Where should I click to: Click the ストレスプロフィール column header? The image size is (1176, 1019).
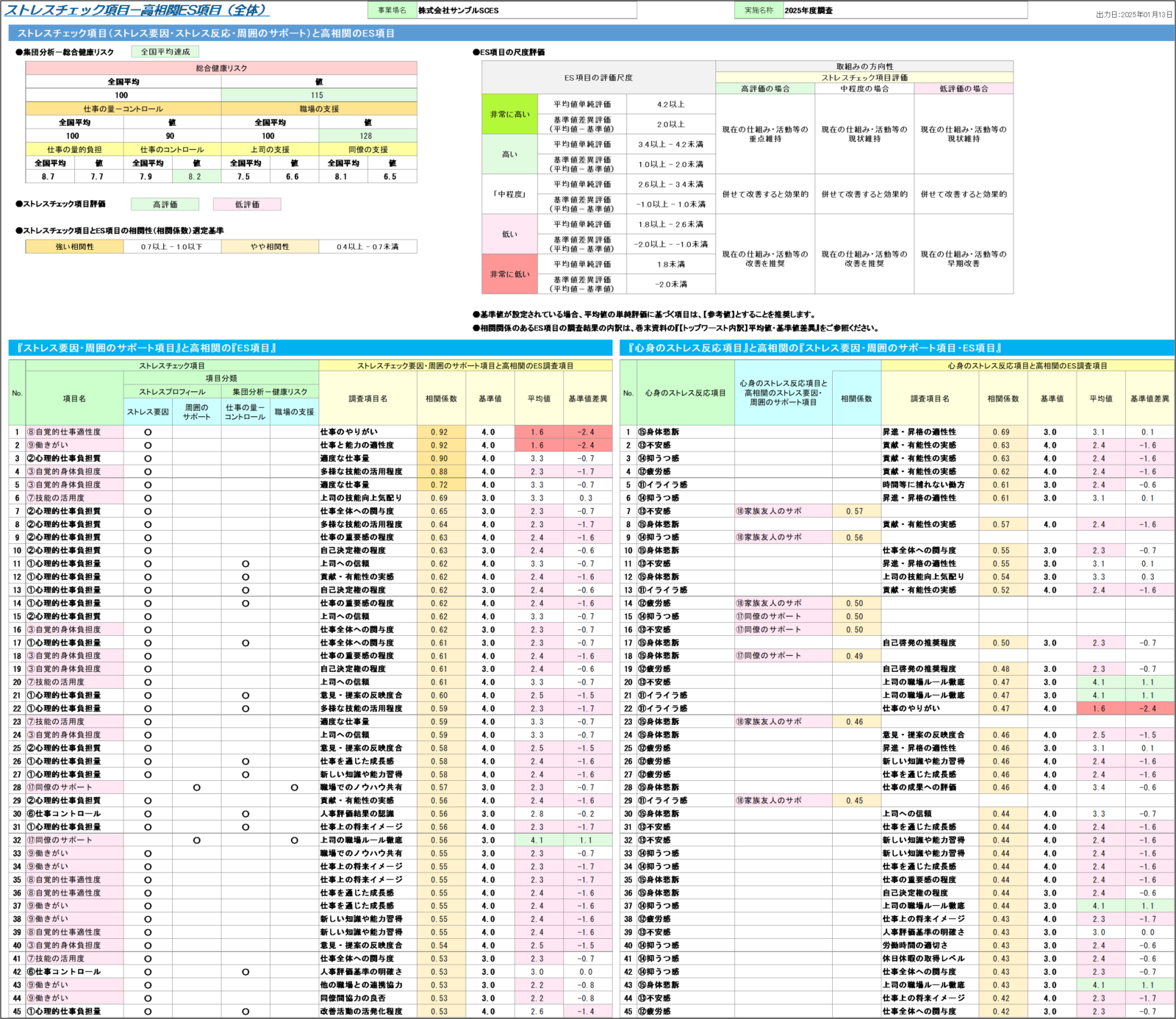172,392
